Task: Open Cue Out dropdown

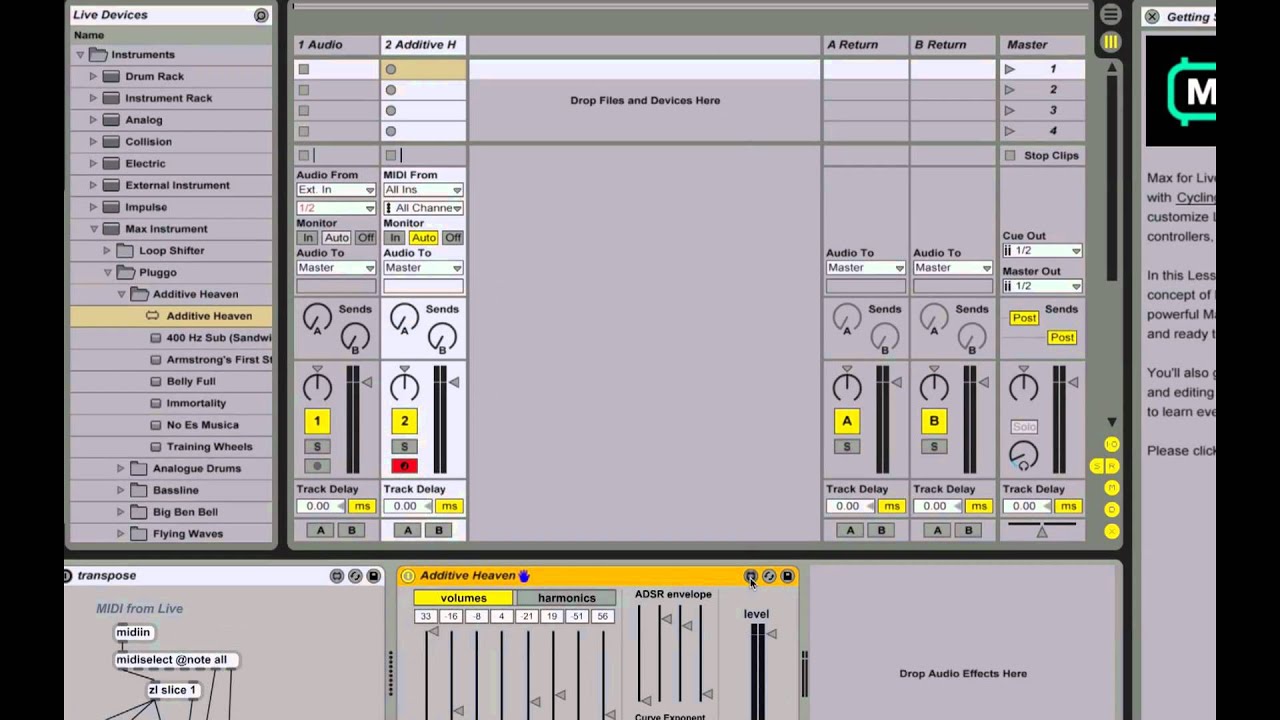Action: point(1042,251)
